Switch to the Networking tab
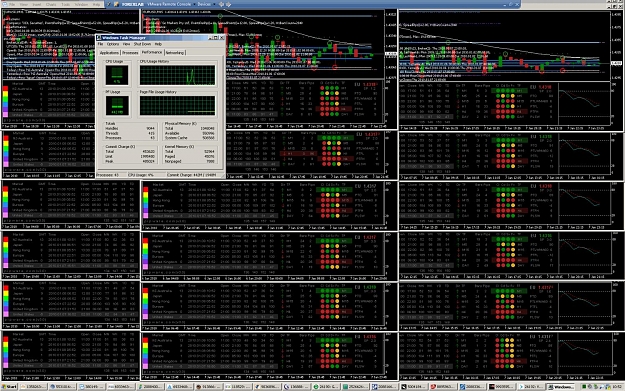The width and height of the screenshot is (625, 391). 175,53
